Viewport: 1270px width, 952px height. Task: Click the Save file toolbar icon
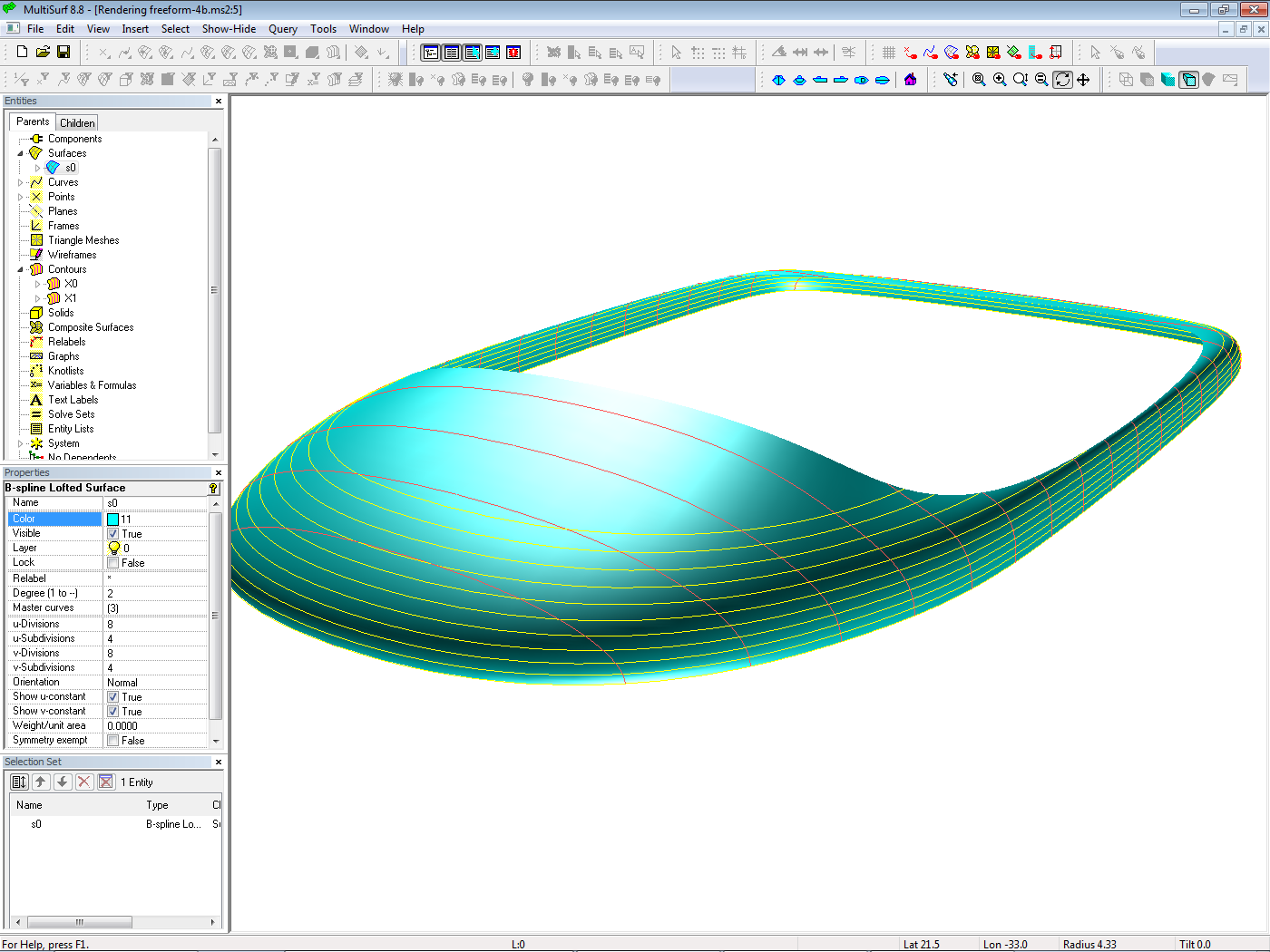(63, 53)
